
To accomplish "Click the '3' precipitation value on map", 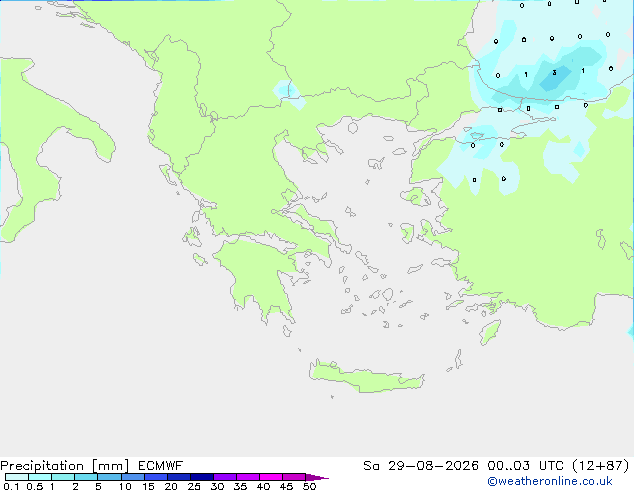I will pyautogui.click(x=554, y=73).
